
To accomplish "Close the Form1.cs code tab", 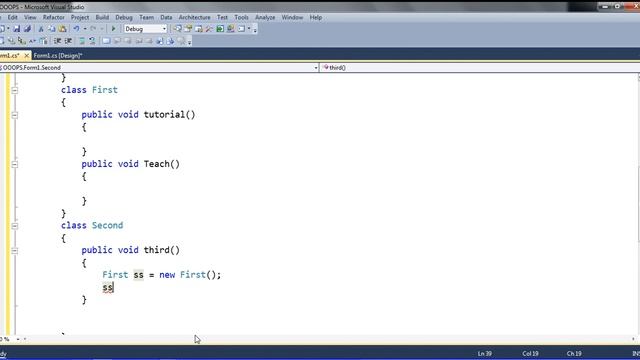I will [x=27, y=56].
